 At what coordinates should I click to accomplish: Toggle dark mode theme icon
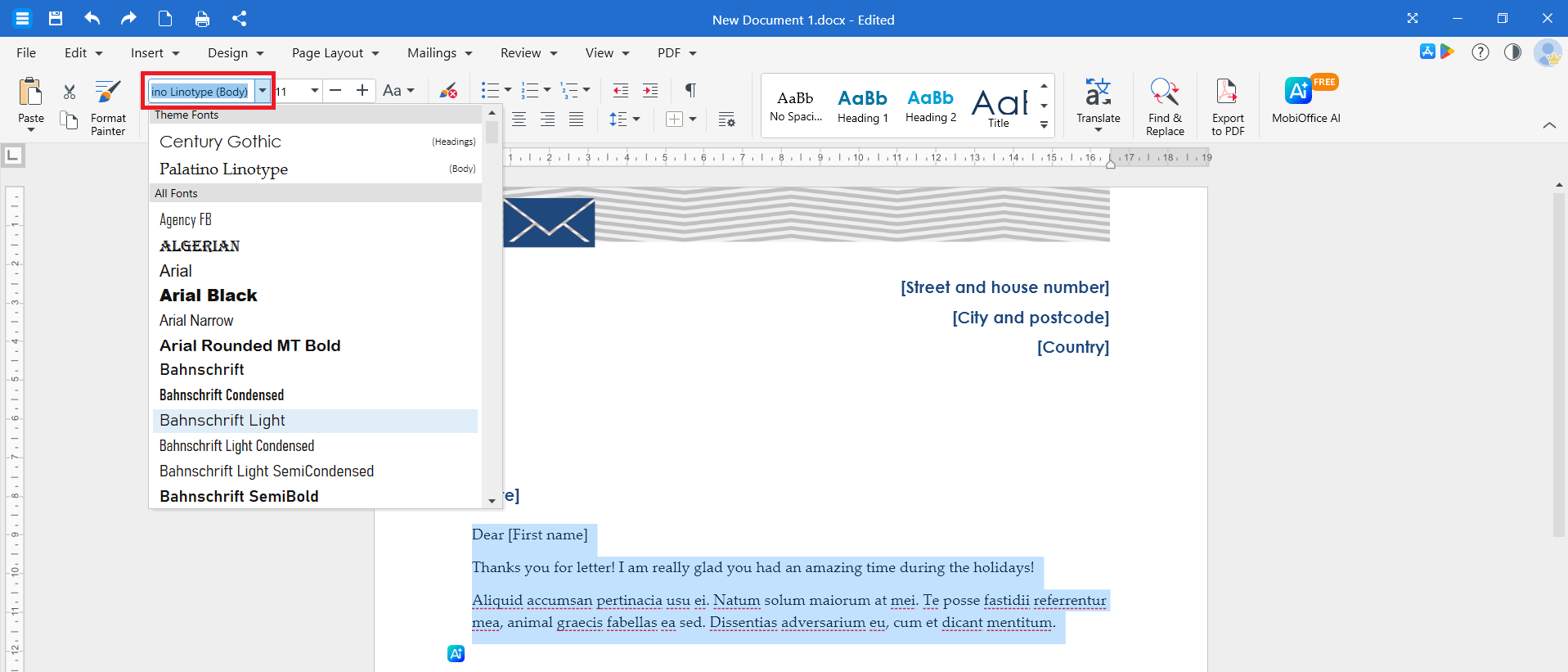pyautogui.click(x=1513, y=52)
